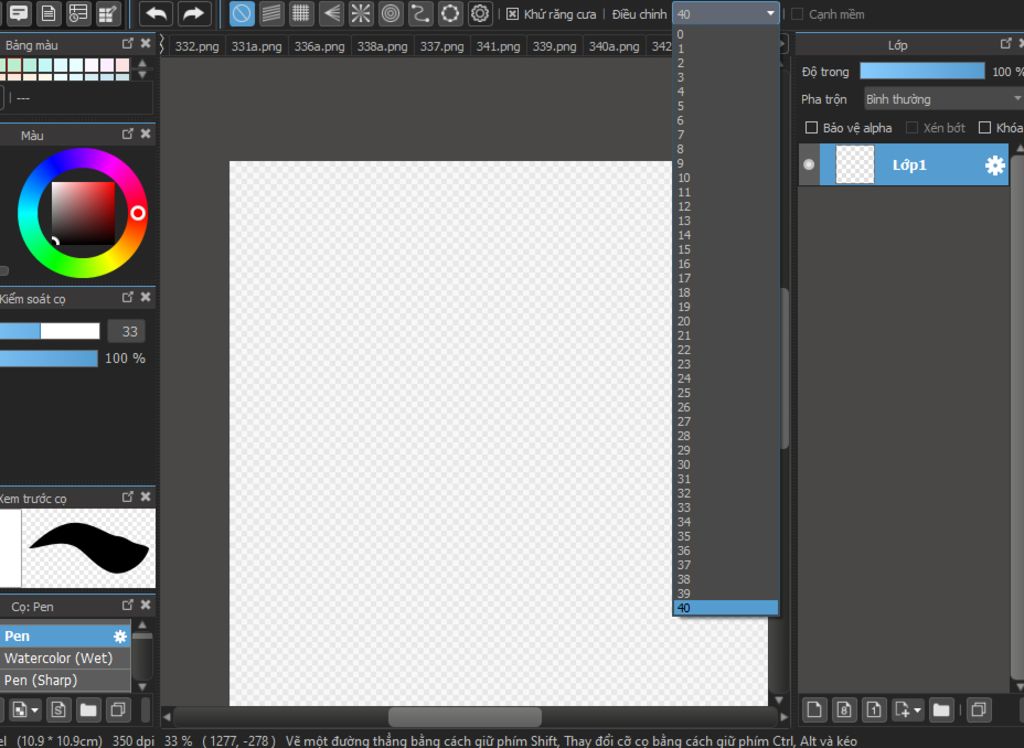The height and width of the screenshot is (748, 1024).
Task: Collapse the Điều chỉnh dropdown showing 40
Action: pyautogui.click(x=726, y=14)
